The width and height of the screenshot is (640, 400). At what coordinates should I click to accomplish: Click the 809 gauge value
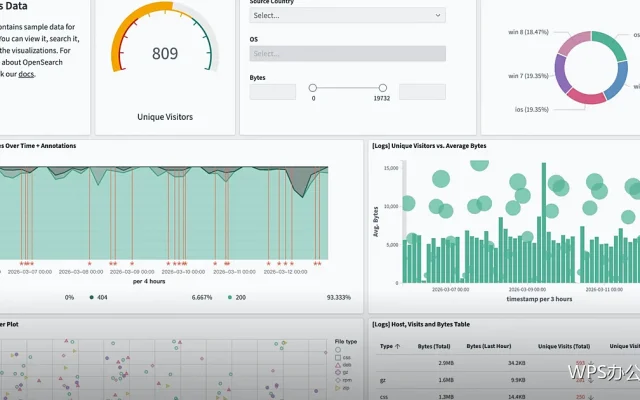[x=165, y=53]
